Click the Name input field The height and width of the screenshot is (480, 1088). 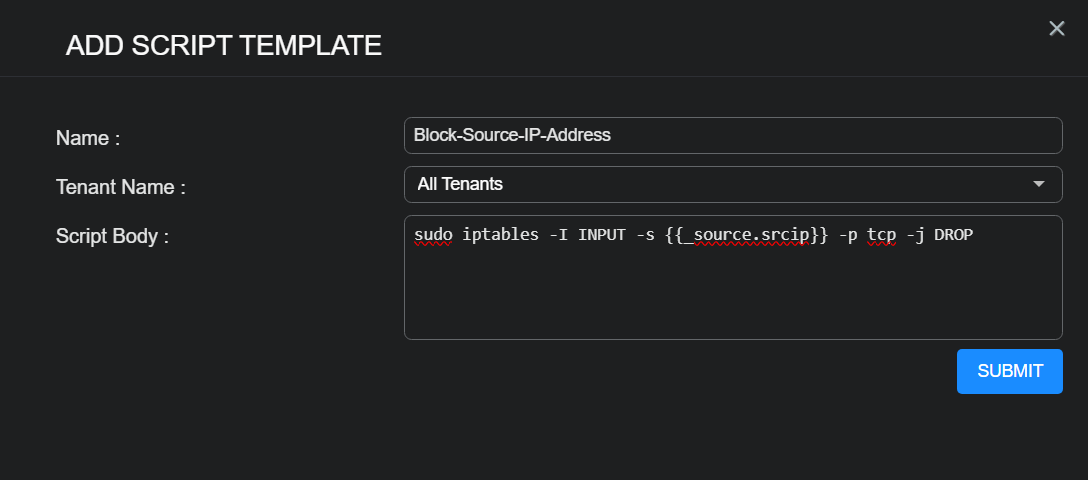pyautogui.click(x=732, y=135)
